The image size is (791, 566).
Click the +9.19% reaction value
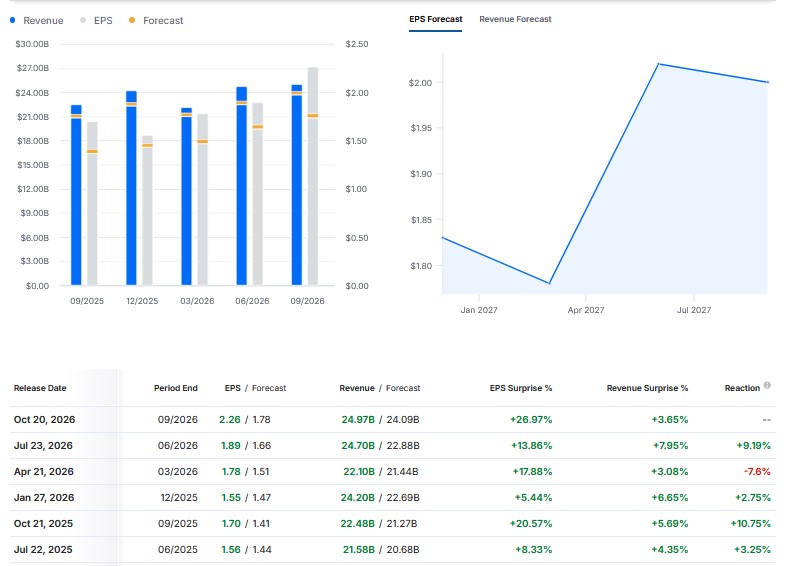pyautogui.click(x=754, y=446)
